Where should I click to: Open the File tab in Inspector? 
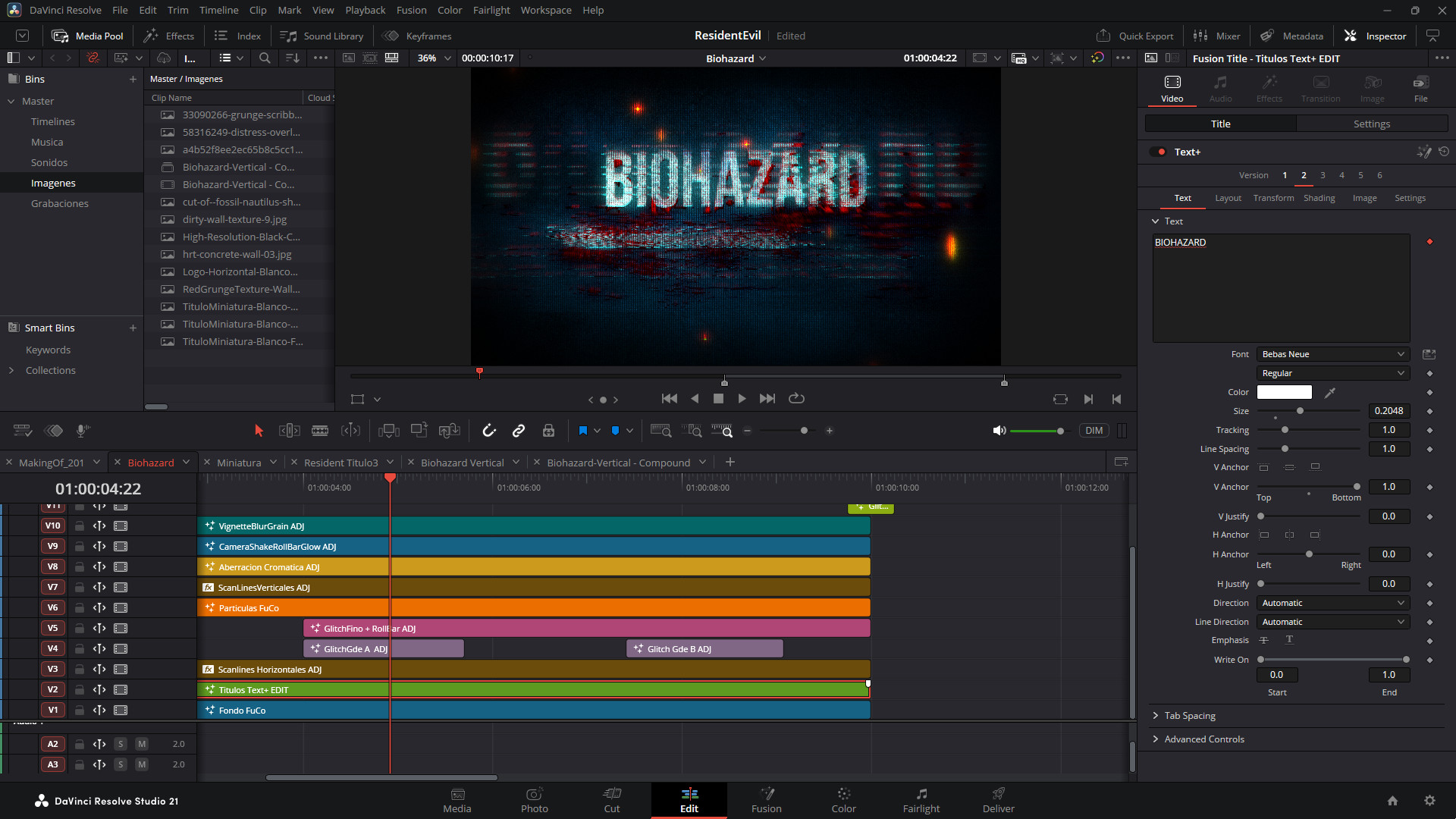tap(1420, 89)
